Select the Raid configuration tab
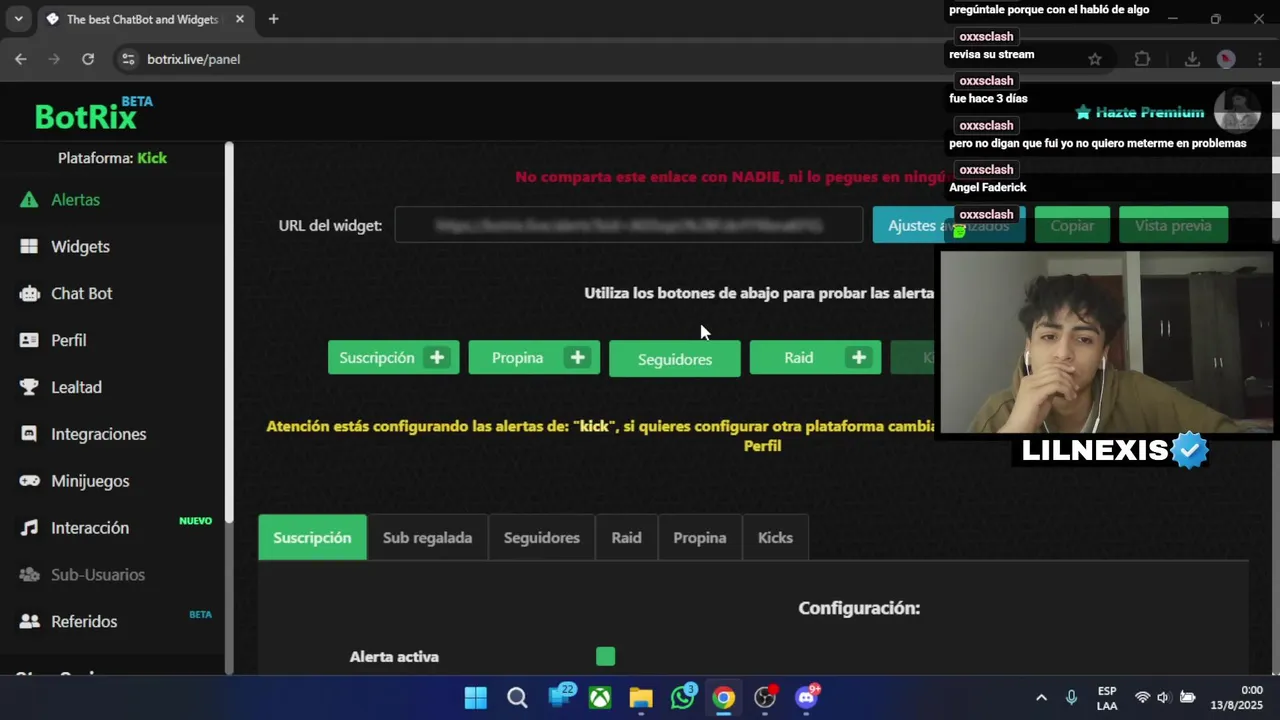Viewport: 1280px width, 720px height. (626, 538)
